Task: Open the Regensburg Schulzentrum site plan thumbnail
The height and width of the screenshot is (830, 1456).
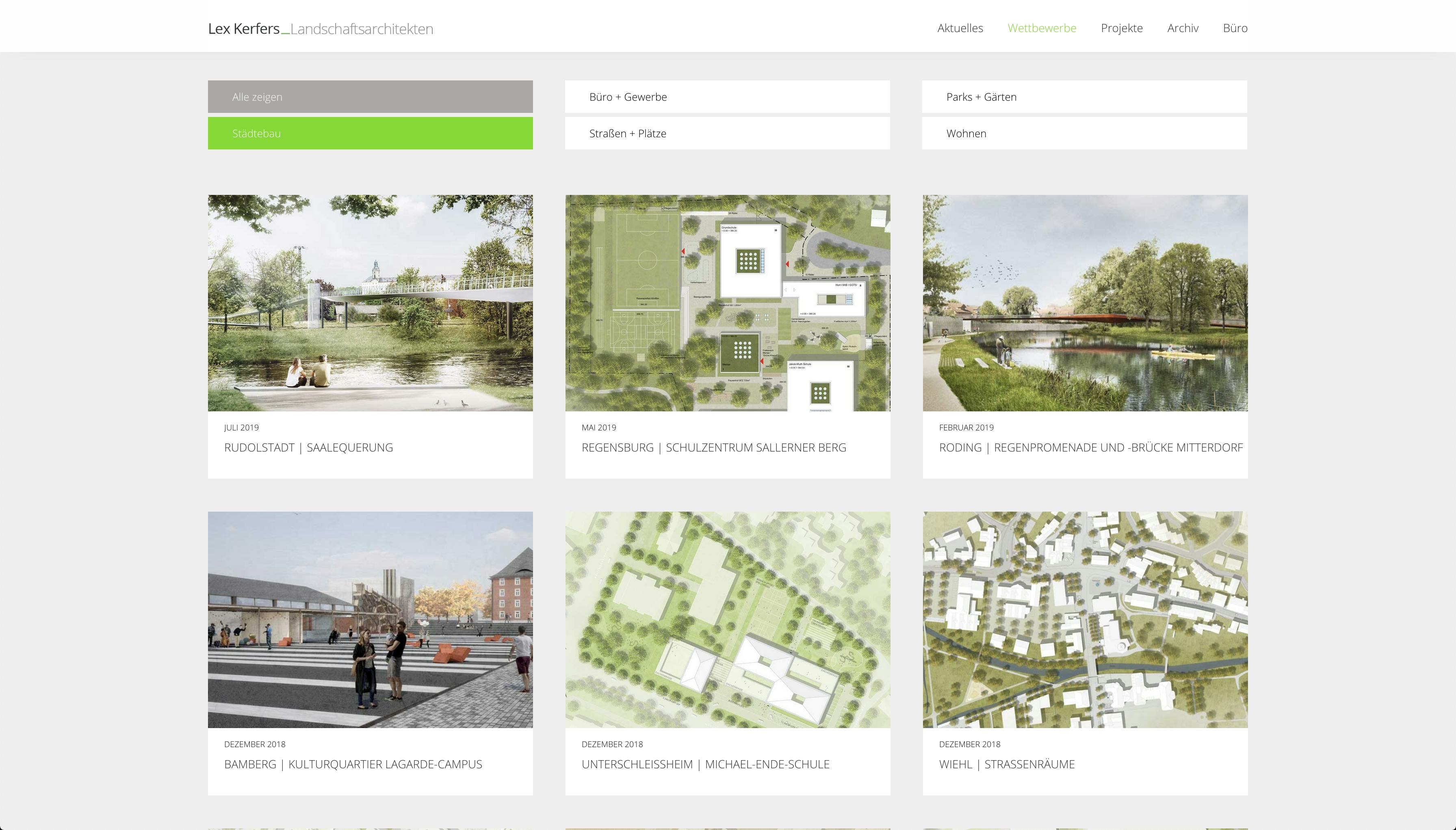Action: (x=727, y=303)
